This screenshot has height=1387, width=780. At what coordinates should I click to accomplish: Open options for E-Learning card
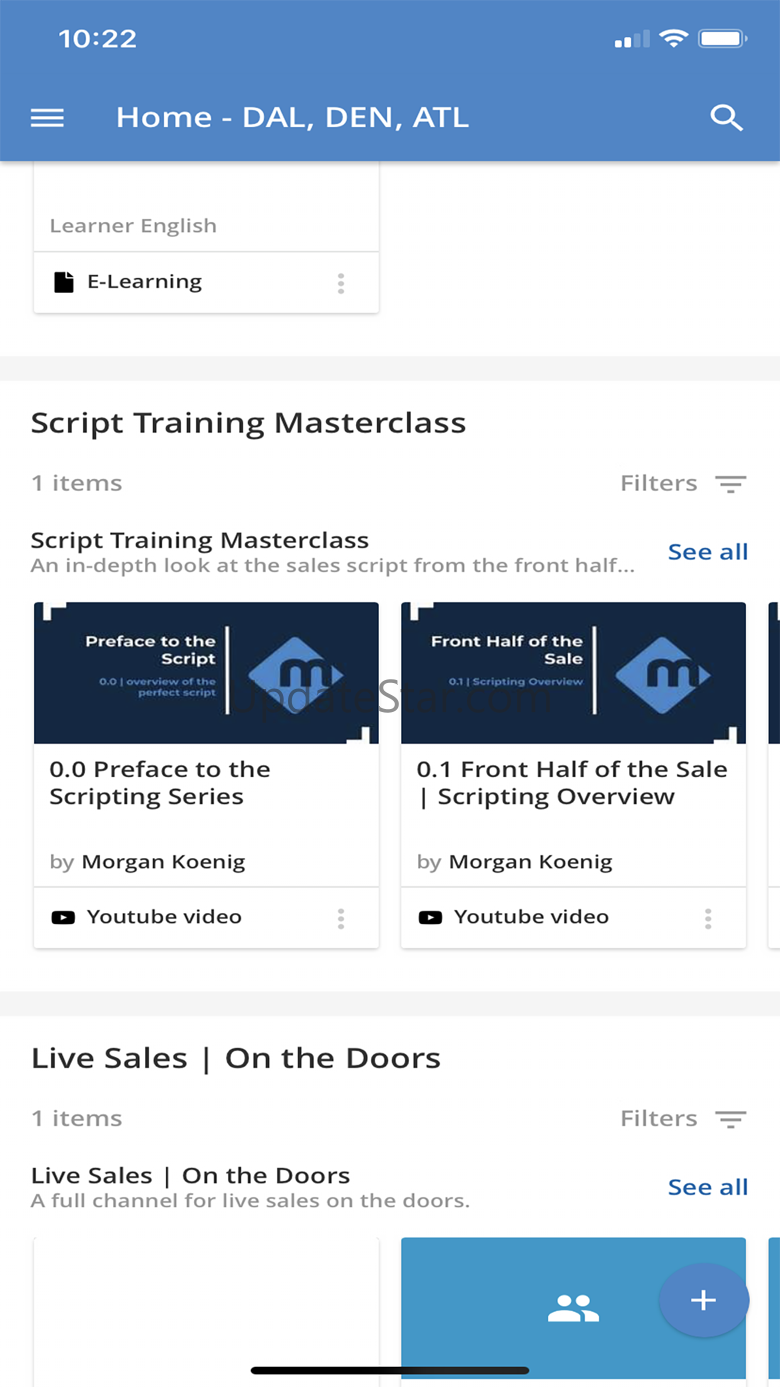[x=341, y=283]
